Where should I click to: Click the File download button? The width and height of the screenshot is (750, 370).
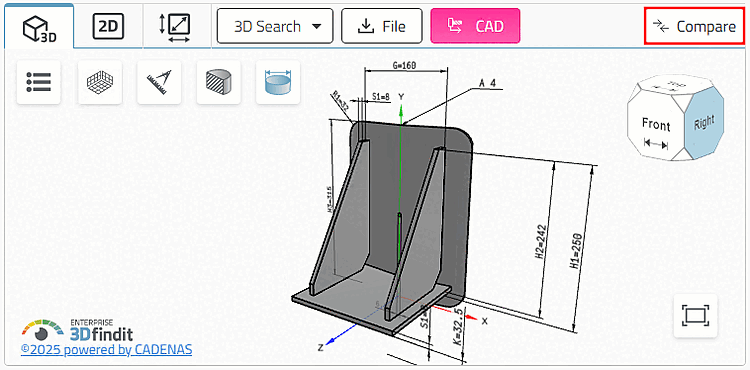pyautogui.click(x=382, y=26)
